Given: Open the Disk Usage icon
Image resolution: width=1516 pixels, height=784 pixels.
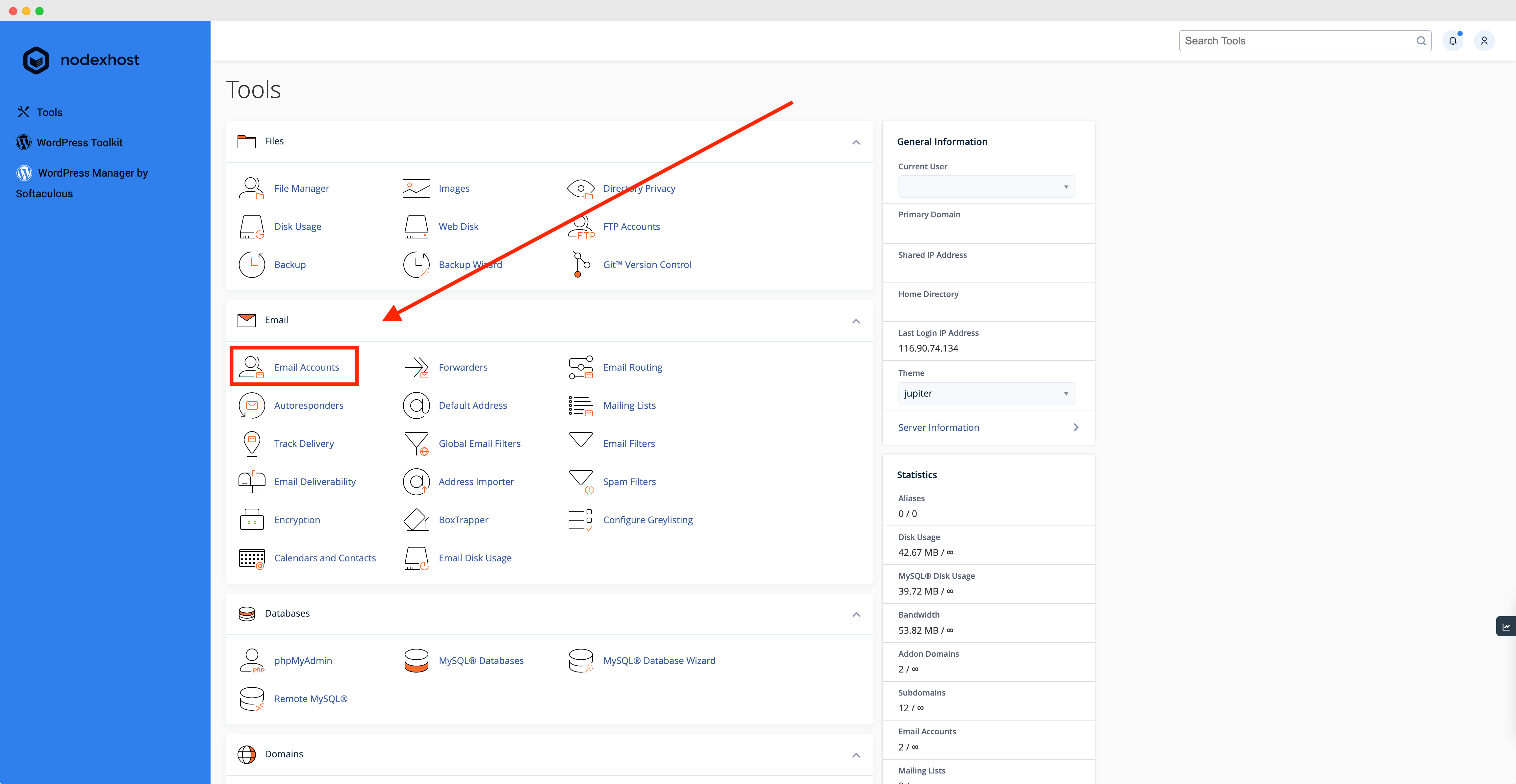Looking at the screenshot, I should point(251,227).
